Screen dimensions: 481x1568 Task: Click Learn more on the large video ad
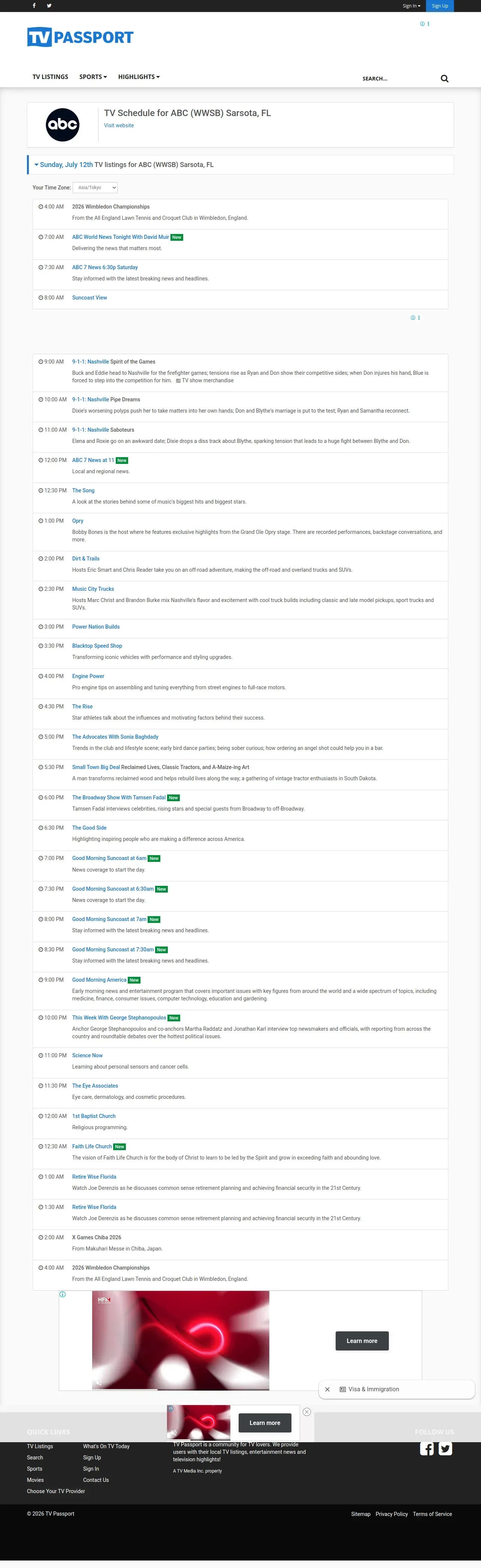(361, 1341)
